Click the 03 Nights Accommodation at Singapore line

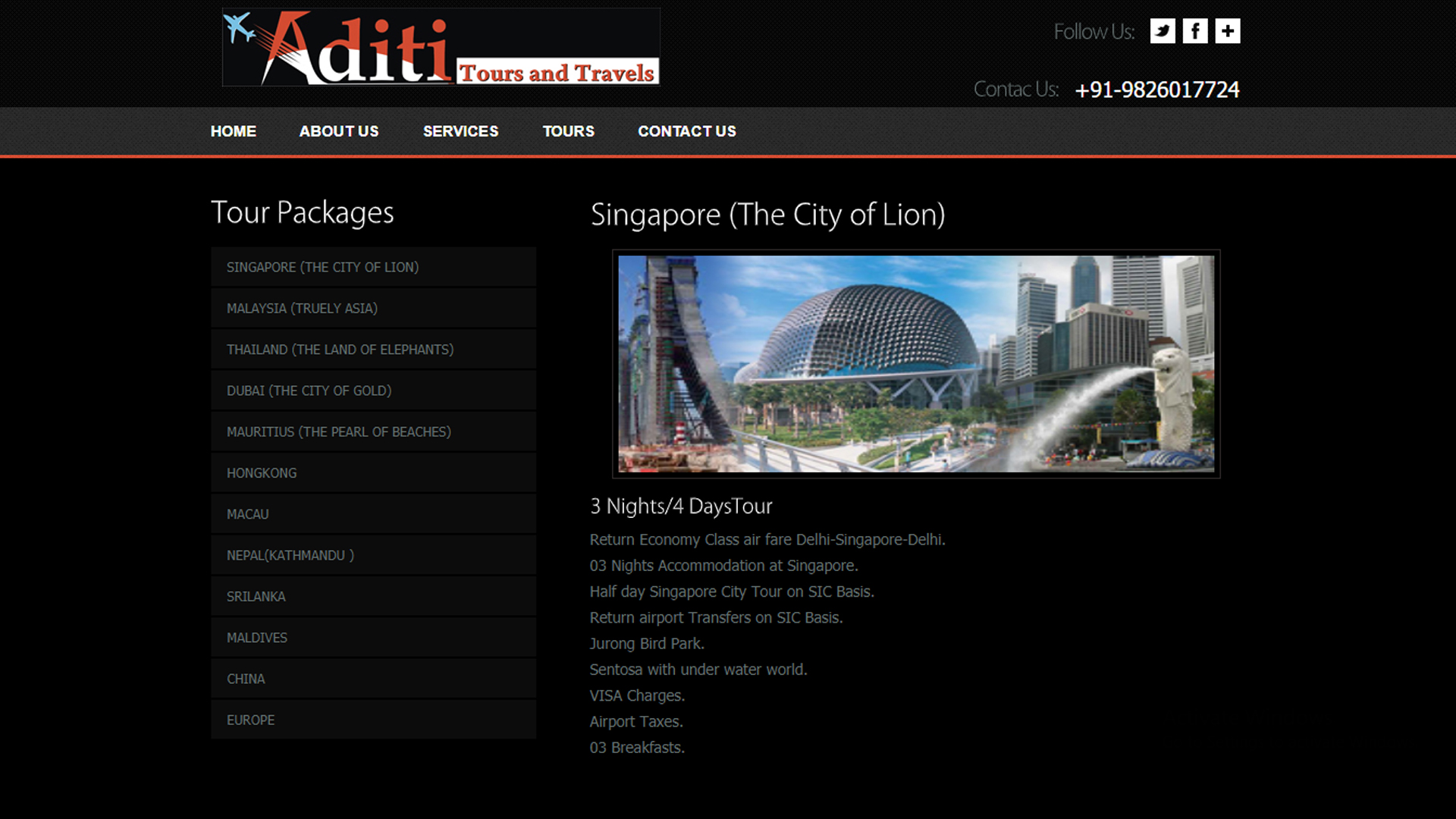[724, 566]
